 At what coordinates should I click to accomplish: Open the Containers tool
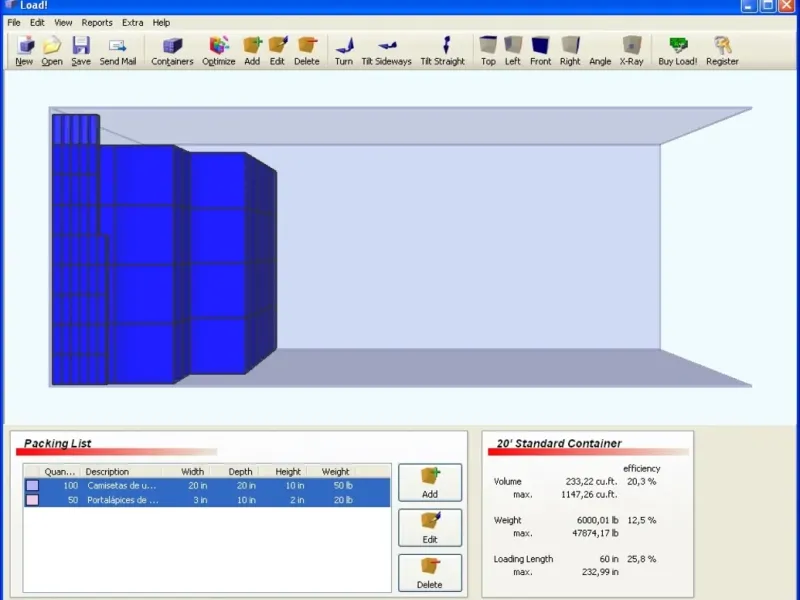pos(172,51)
